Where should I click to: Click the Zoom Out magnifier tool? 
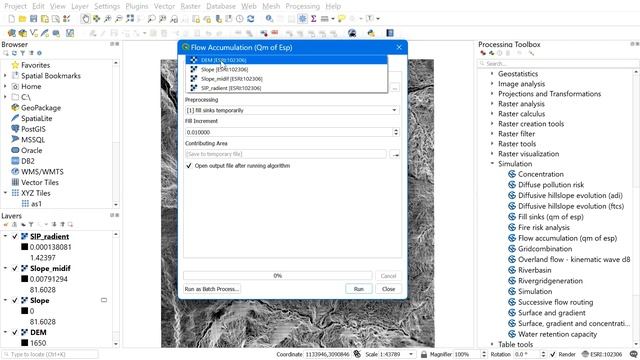(x=119, y=19)
